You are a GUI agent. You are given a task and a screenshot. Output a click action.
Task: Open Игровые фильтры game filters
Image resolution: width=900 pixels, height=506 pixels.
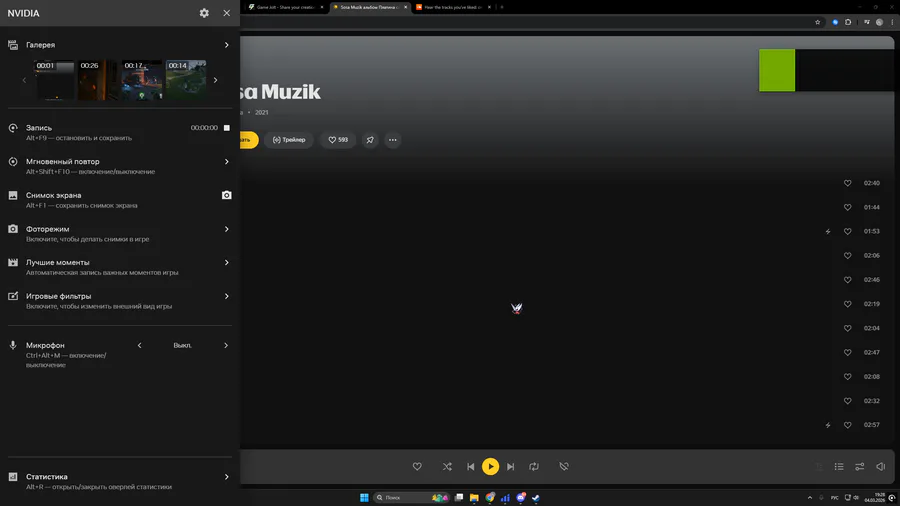click(x=226, y=296)
